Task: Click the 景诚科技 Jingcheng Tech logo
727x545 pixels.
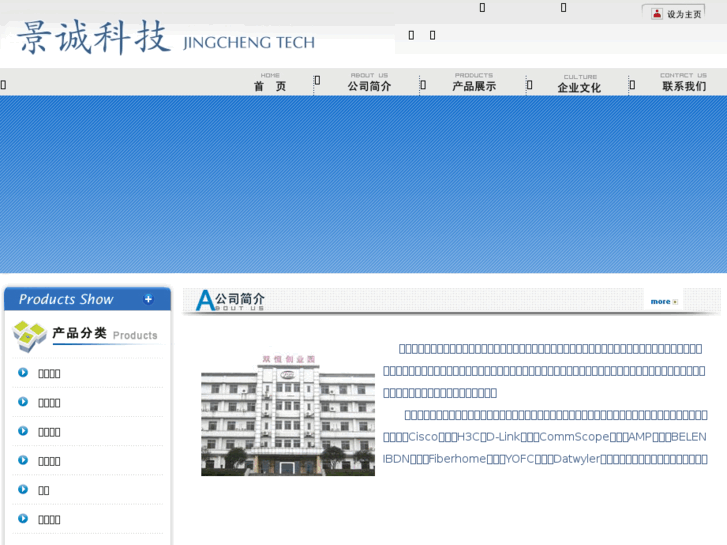Action: click(165, 38)
